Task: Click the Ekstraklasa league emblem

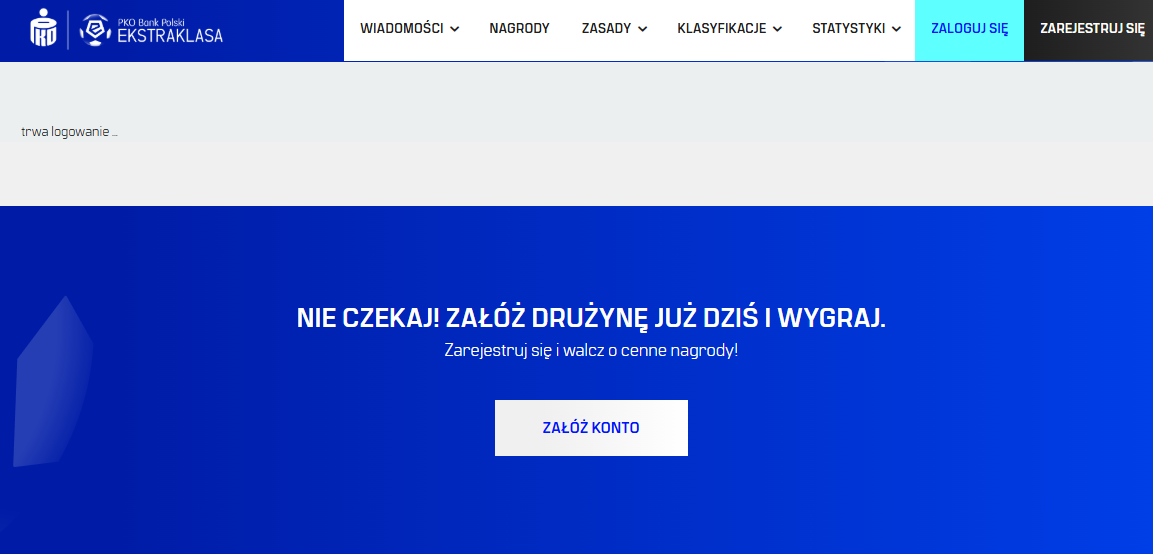Action: click(95, 30)
